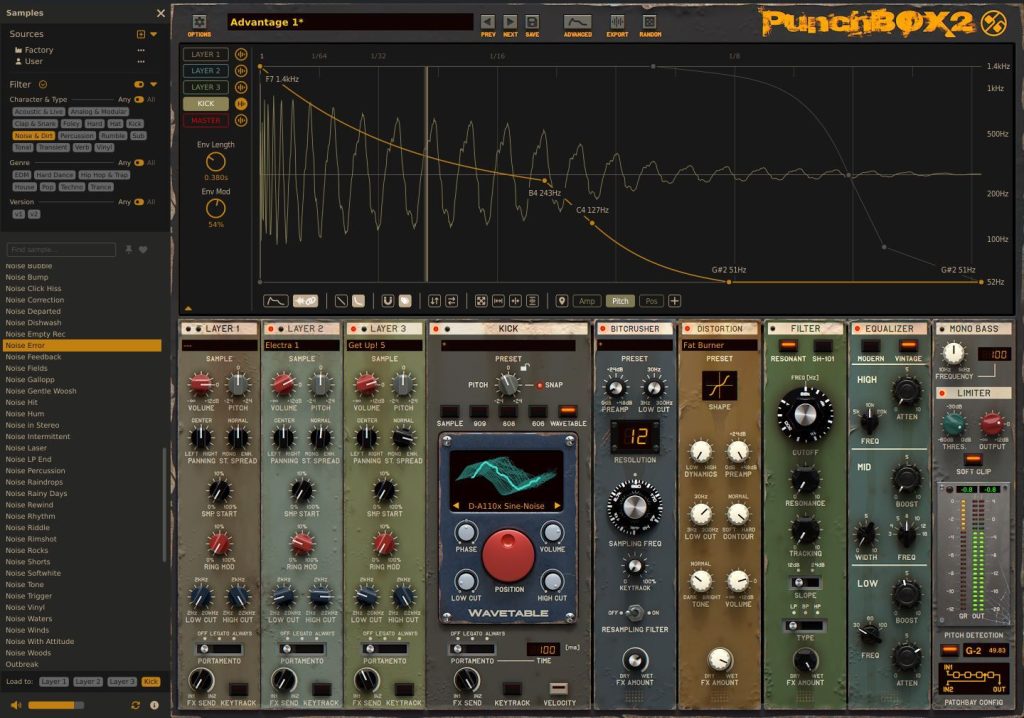Select next wavetable with right arrow
Viewport: 1024px width, 718px height.
pyautogui.click(x=557, y=506)
